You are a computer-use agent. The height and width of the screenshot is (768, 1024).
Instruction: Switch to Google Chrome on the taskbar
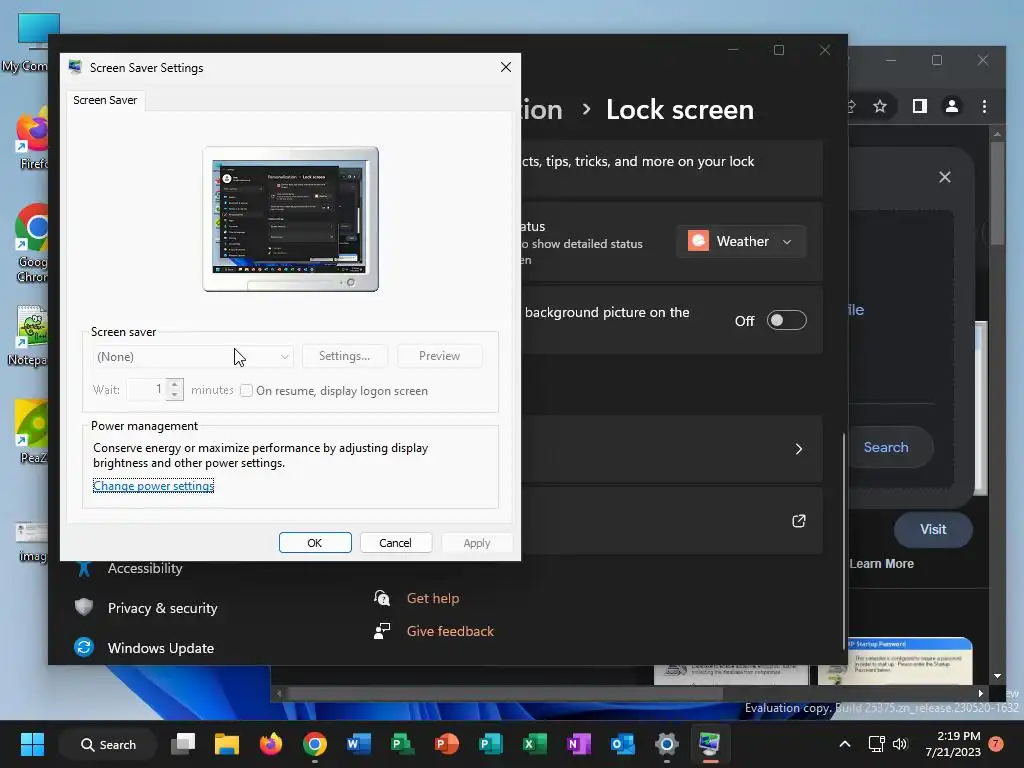click(x=315, y=744)
